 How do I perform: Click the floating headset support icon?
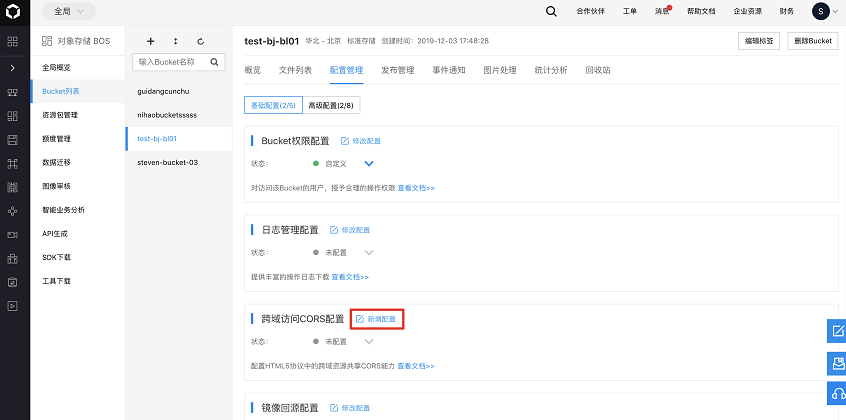click(x=838, y=393)
